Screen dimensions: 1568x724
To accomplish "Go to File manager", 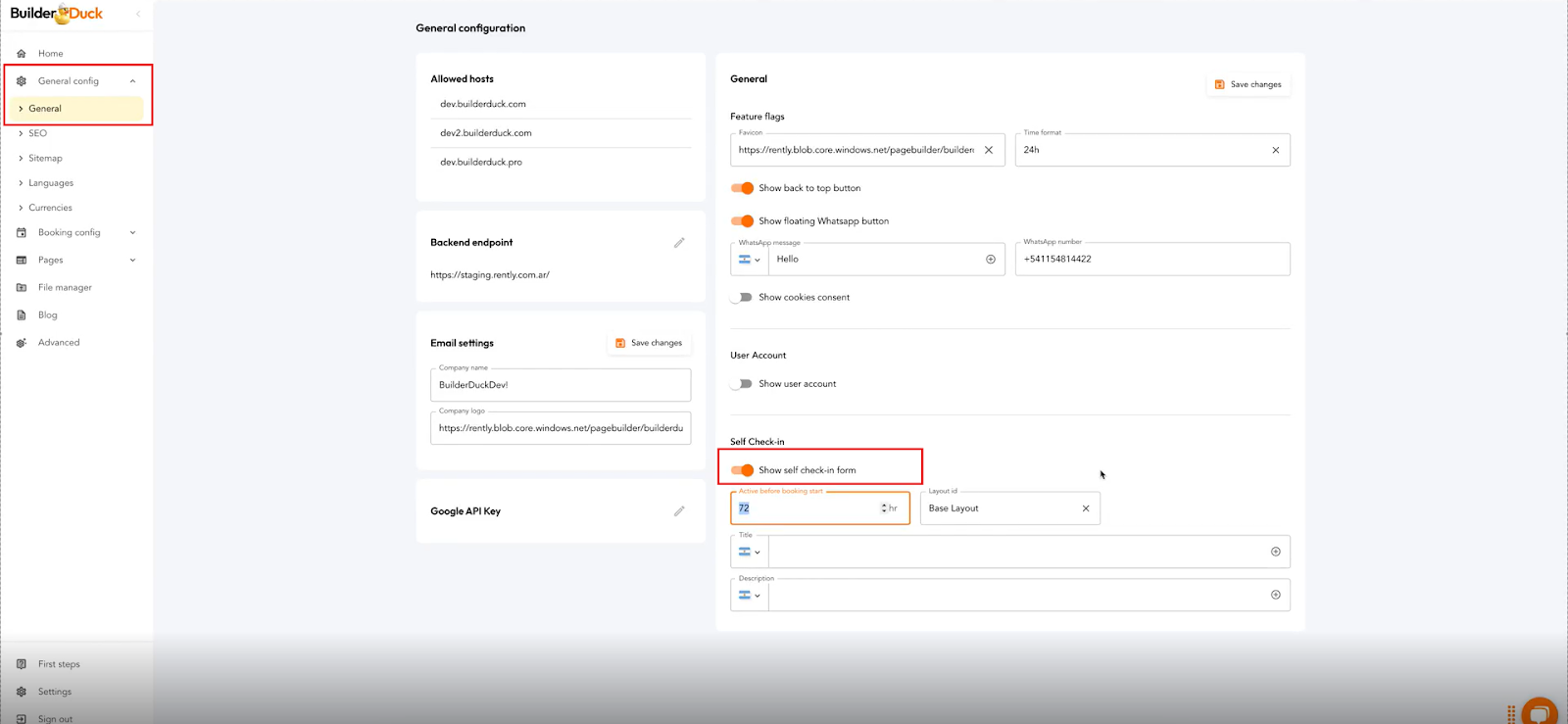I will click(x=65, y=288).
